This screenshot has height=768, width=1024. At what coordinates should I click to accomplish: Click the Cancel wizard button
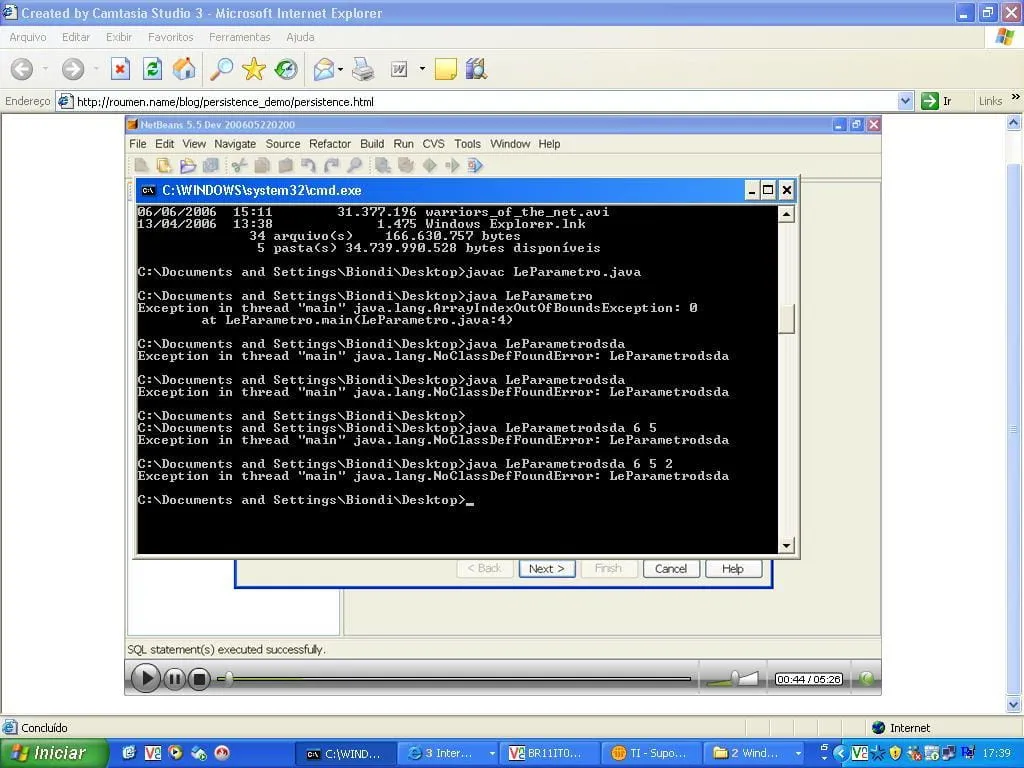tap(671, 569)
